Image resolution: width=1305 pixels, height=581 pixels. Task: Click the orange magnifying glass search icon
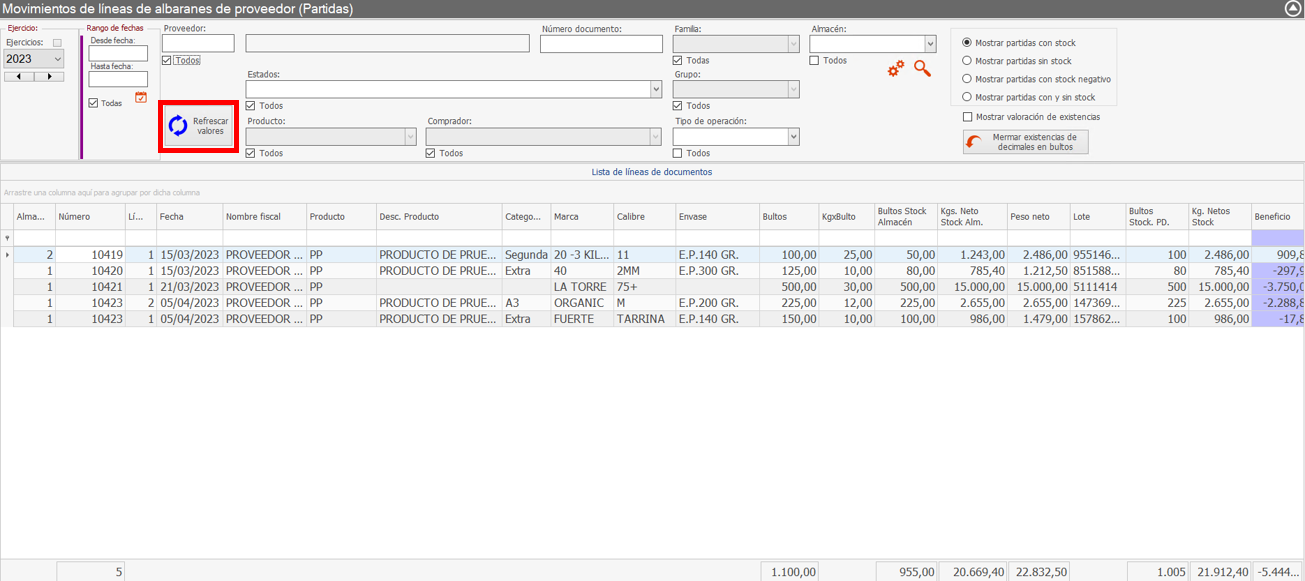(x=922, y=68)
